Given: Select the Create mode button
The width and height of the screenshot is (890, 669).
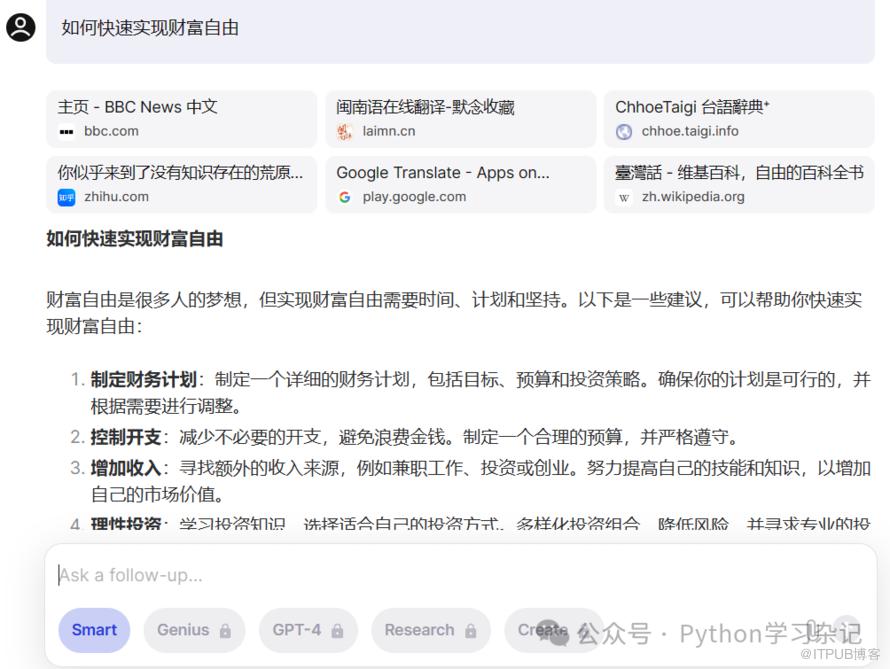Looking at the screenshot, I should click(x=553, y=630).
